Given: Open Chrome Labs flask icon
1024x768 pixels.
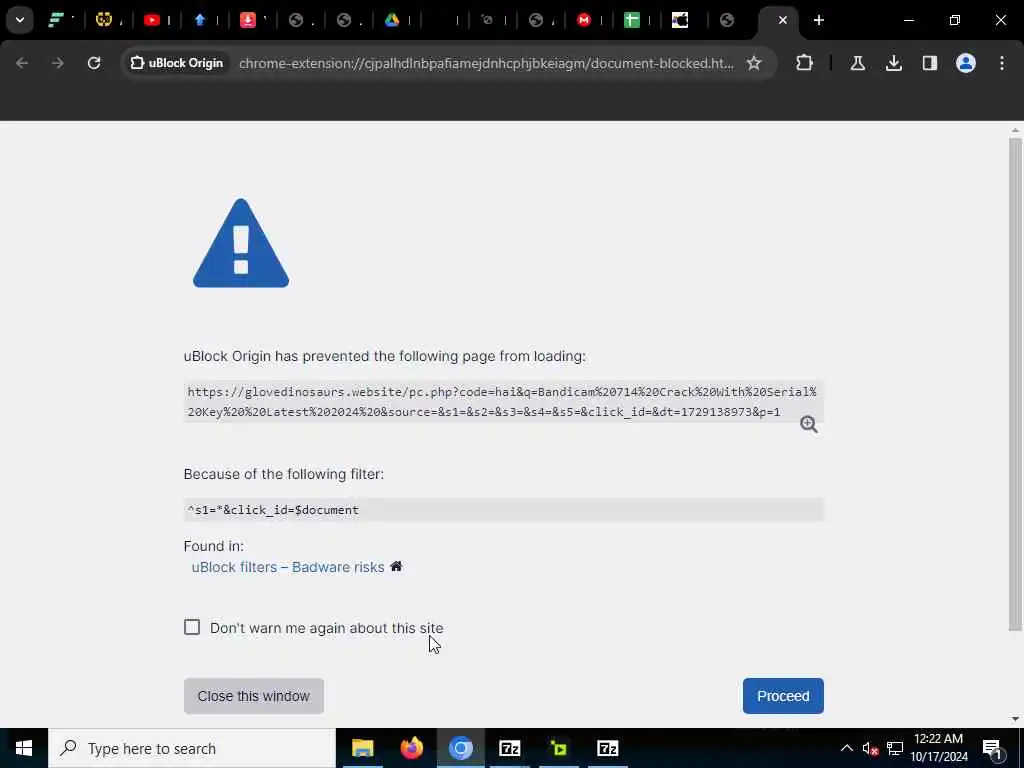Looking at the screenshot, I should point(857,63).
